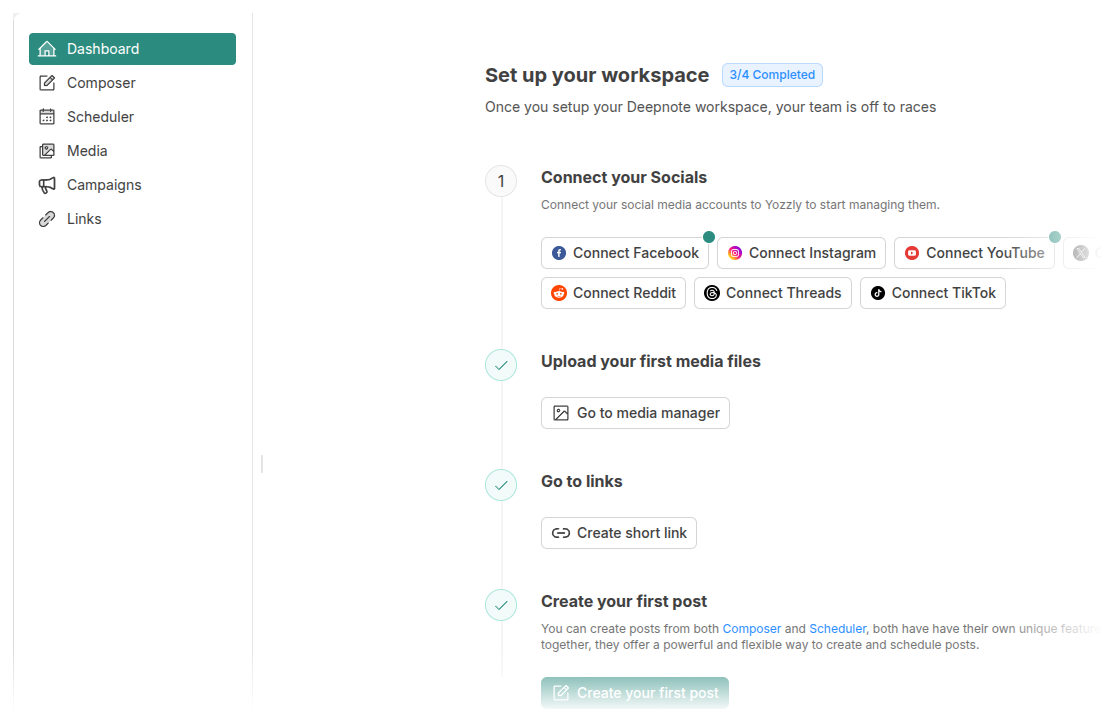Connect a YouTube account

click(x=973, y=253)
